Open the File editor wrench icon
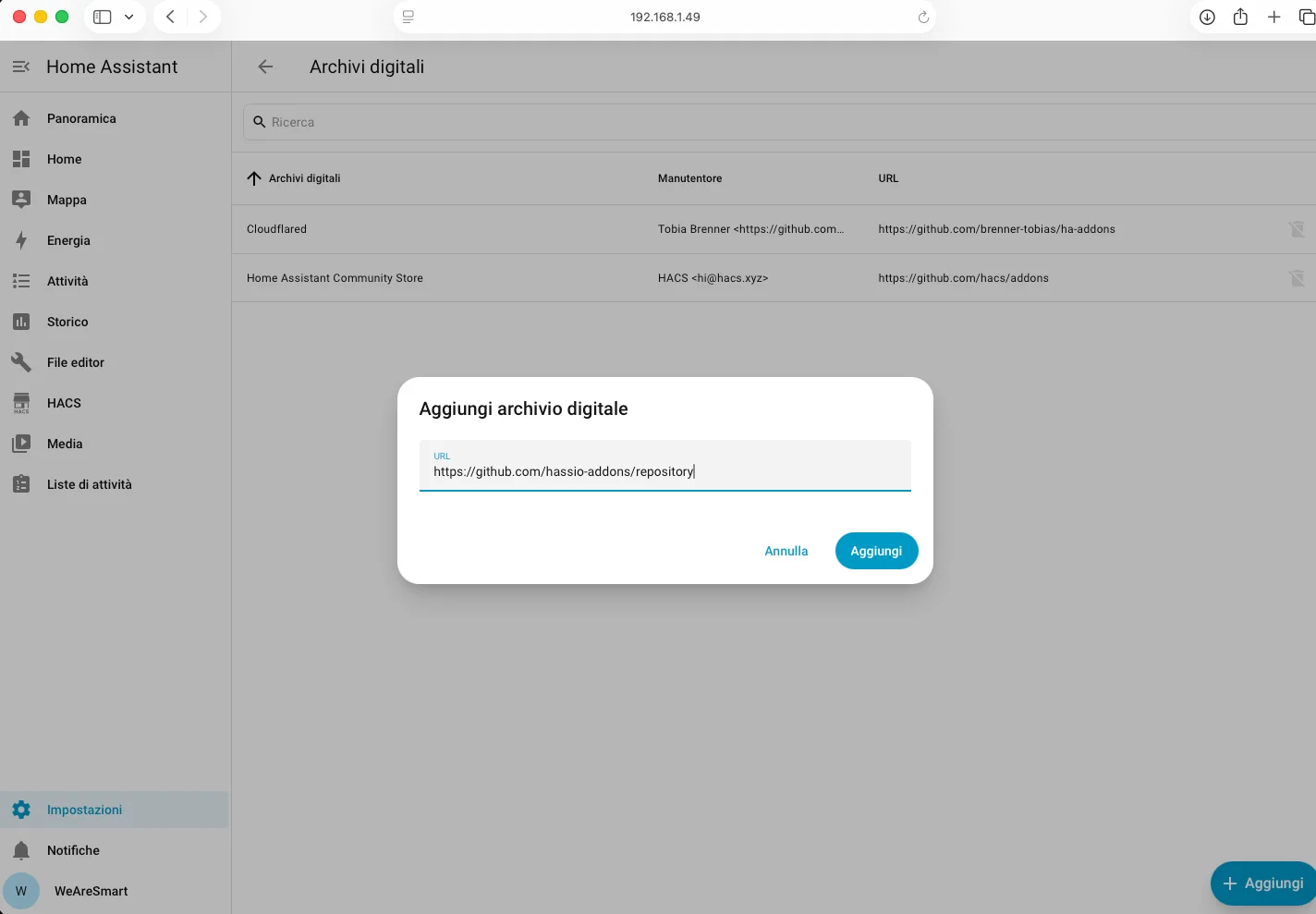 21,362
